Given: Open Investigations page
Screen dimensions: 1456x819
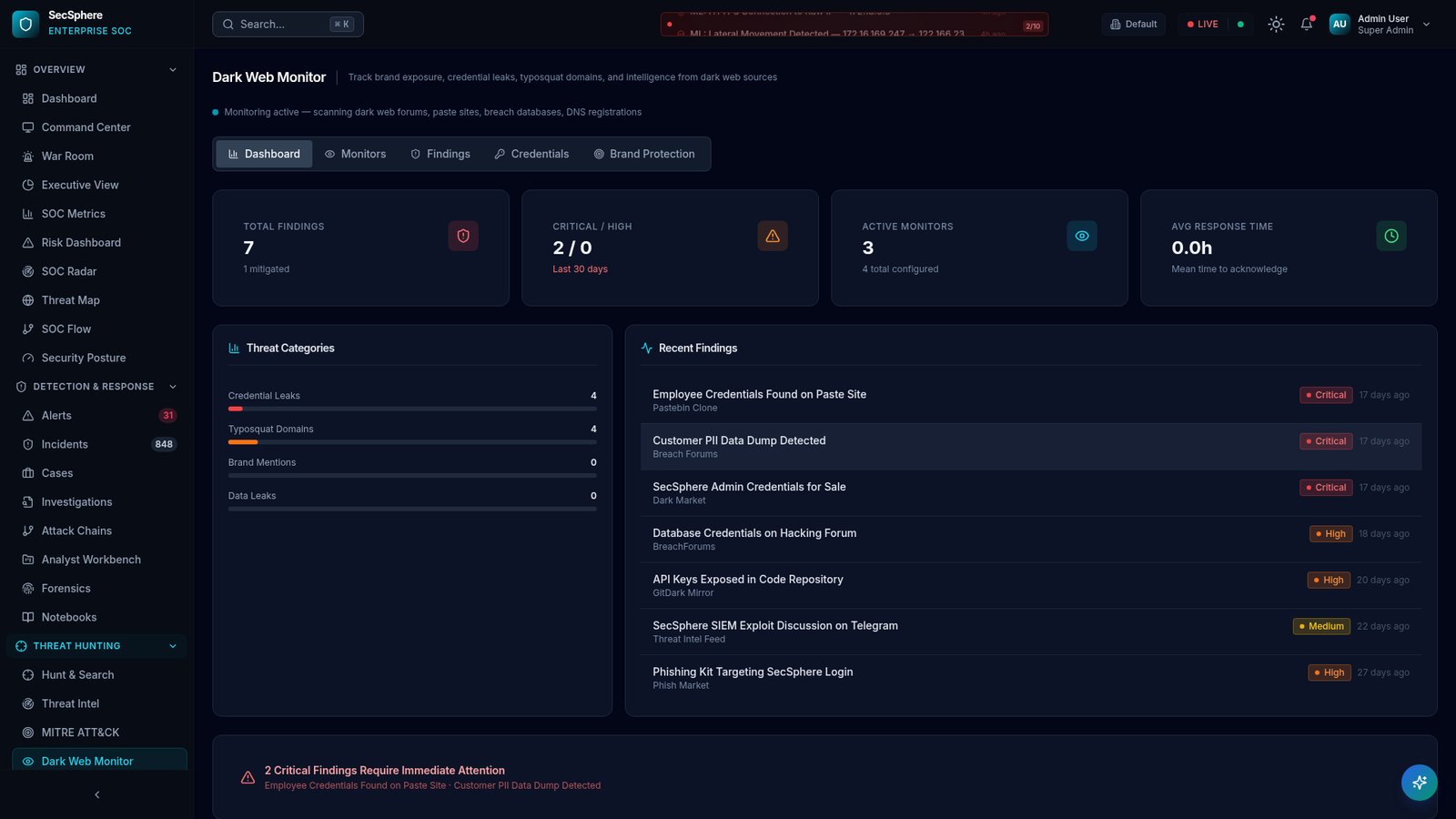Looking at the screenshot, I should pos(99,502).
